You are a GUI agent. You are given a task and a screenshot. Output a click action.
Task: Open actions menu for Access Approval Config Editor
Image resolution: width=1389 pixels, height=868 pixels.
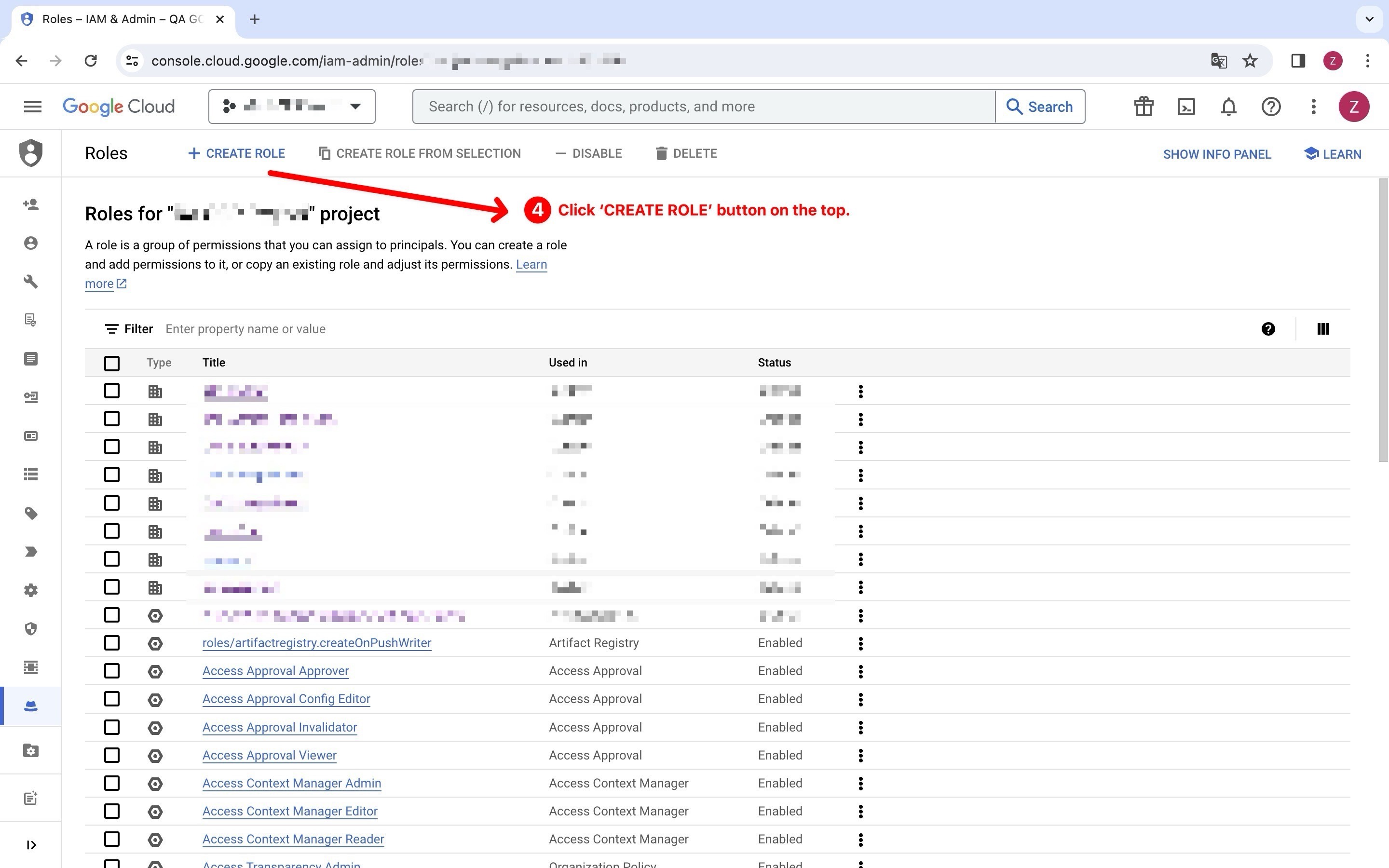(x=860, y=699)
